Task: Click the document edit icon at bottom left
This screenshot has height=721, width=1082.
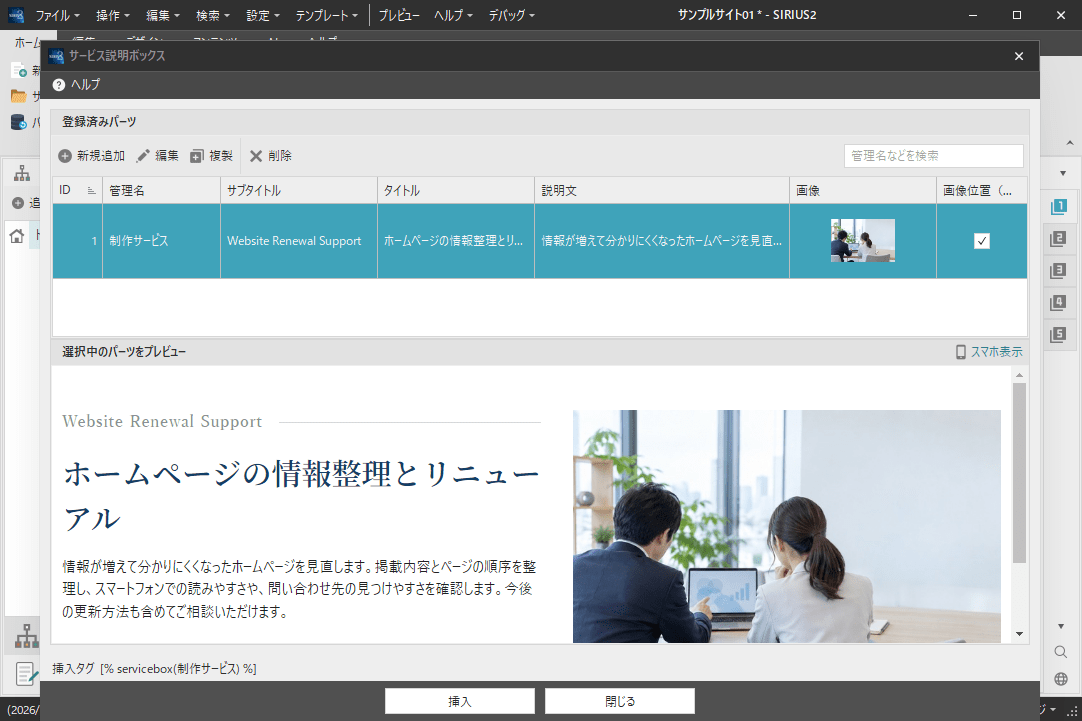Action: tap(26, 673)
